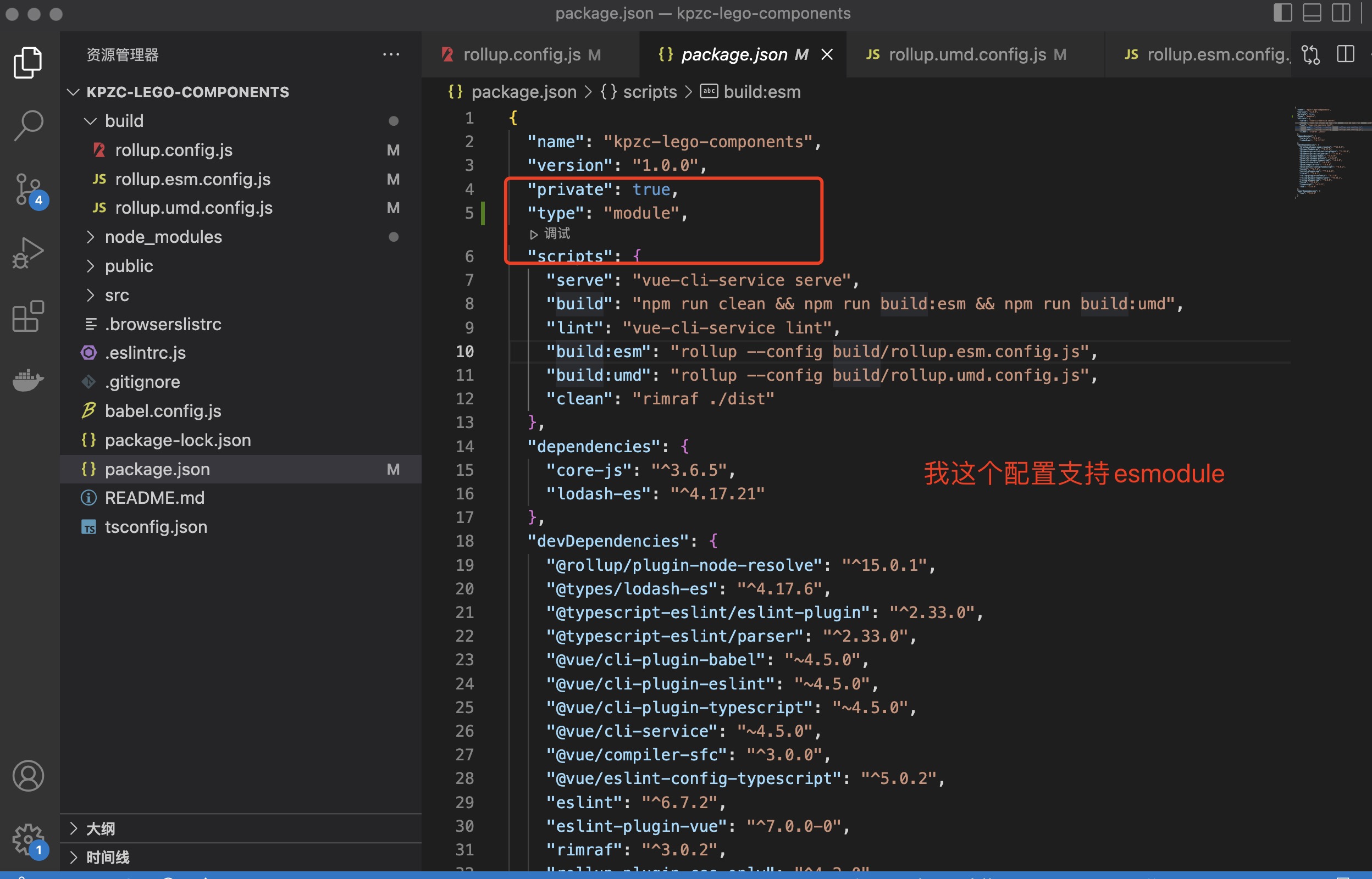
Task: Click the "serve" script line
Action: [x=702, y=280]
